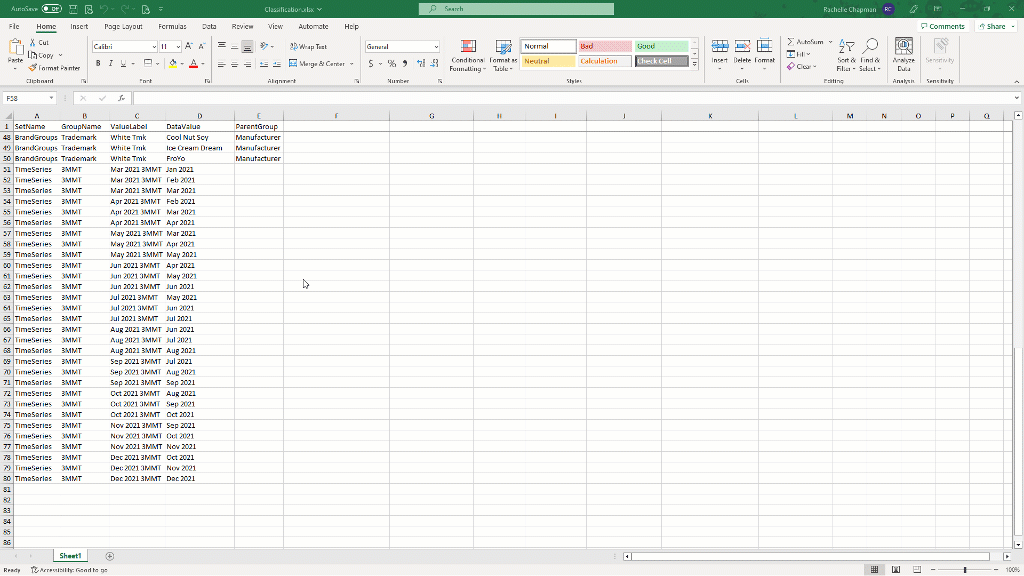Toggle Italic formatting
This screenshot has width=1024, height=576.
pos(110,64)
